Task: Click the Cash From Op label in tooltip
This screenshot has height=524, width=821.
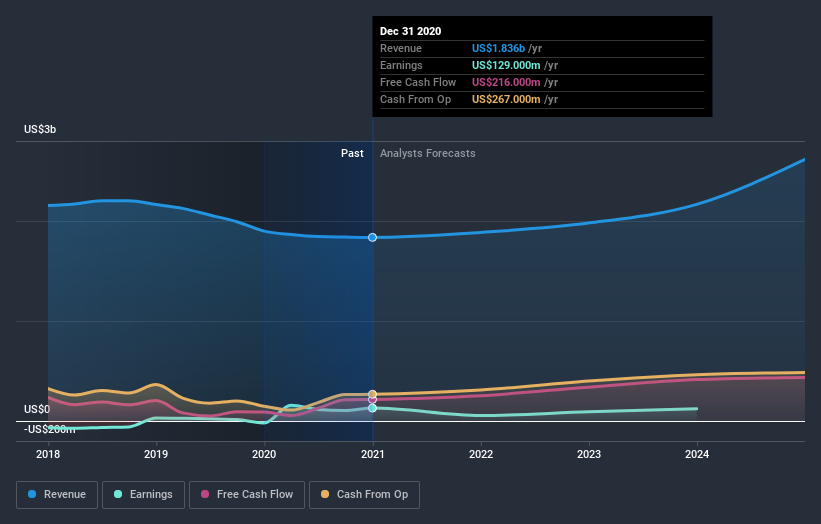Action: tap(415, 99)
